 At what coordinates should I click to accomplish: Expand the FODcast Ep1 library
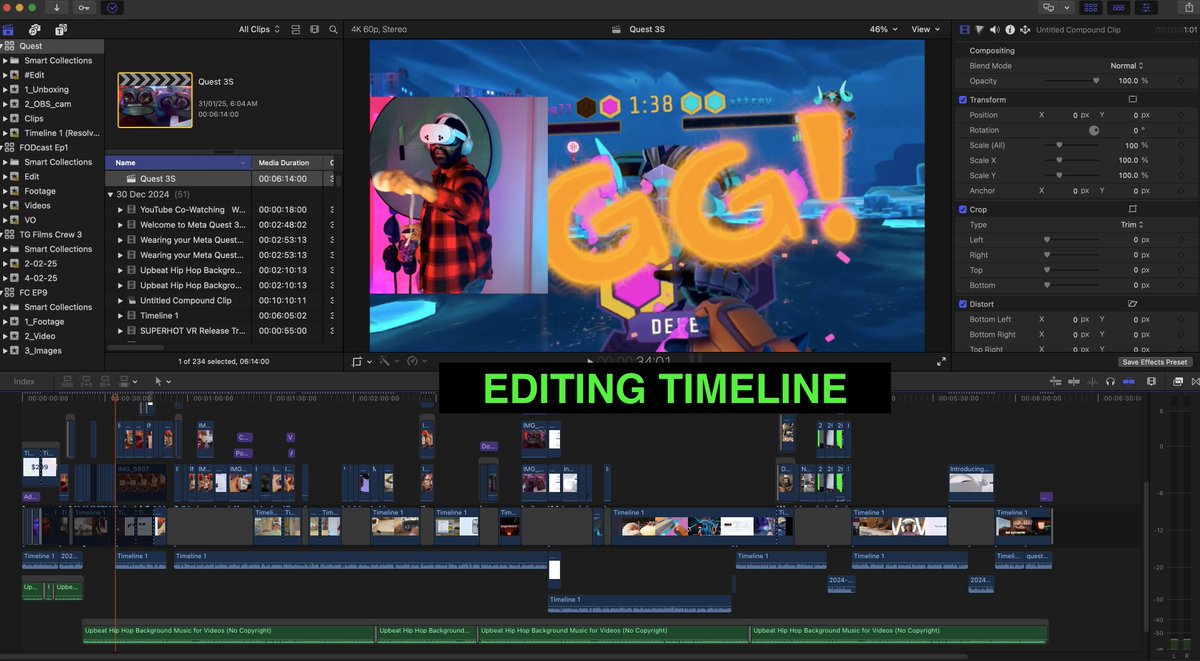5,147
